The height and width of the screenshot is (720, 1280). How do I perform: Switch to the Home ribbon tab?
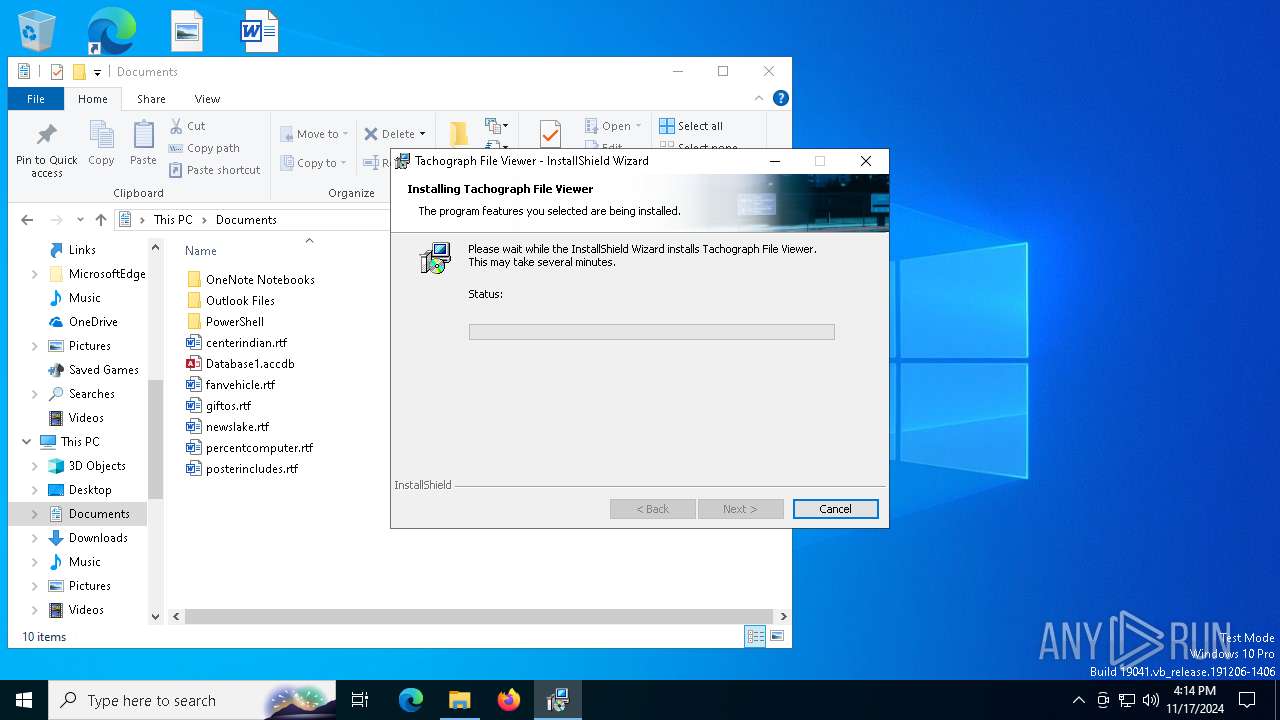pyautogui.click(x=93, y=99)
